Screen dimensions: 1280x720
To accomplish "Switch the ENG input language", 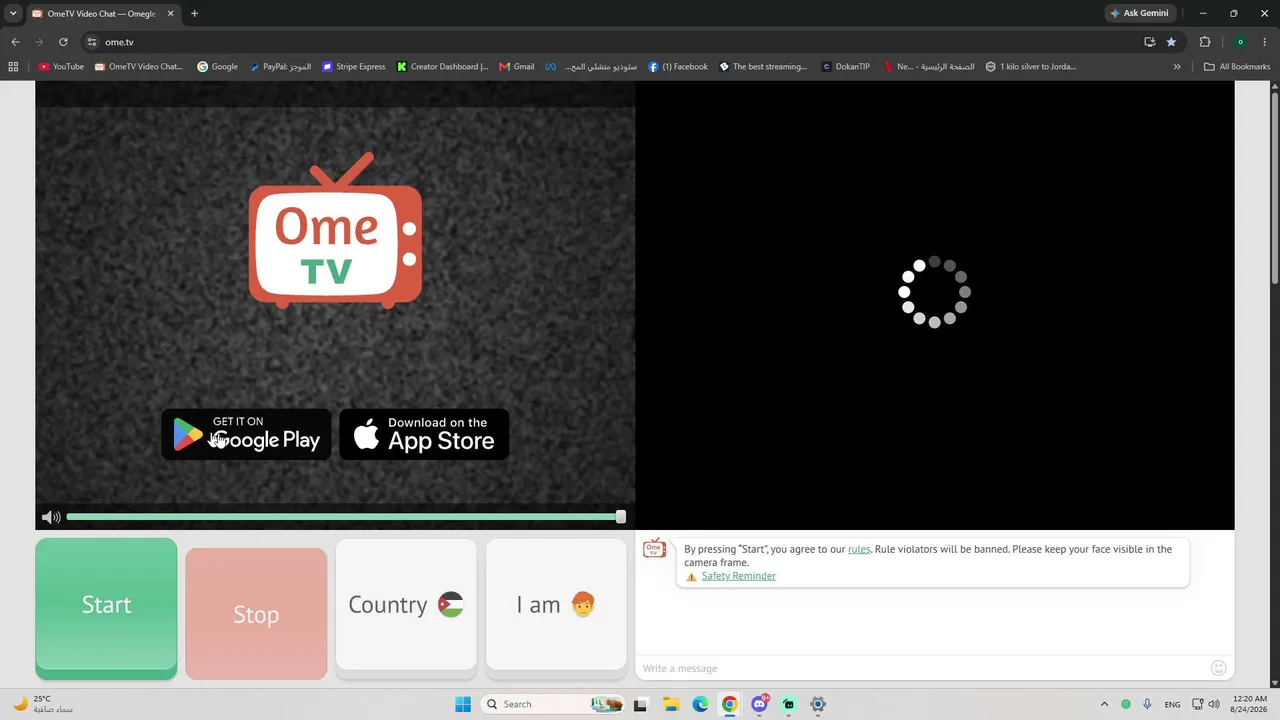I will [x=1173, y=704].
